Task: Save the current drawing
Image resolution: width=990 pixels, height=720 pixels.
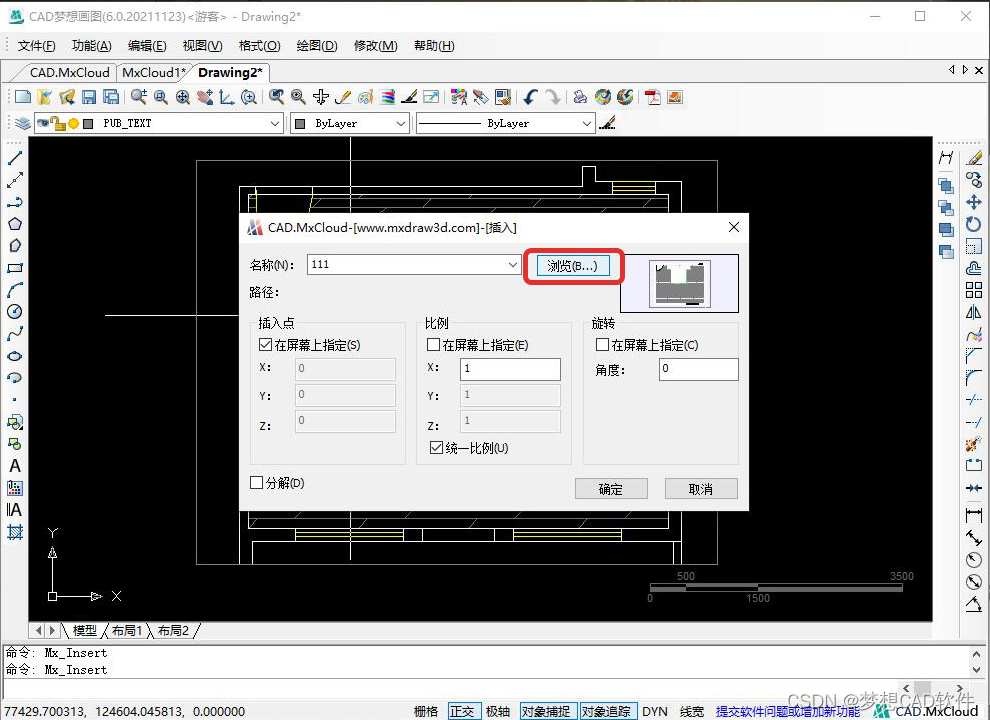Action: 89,97
